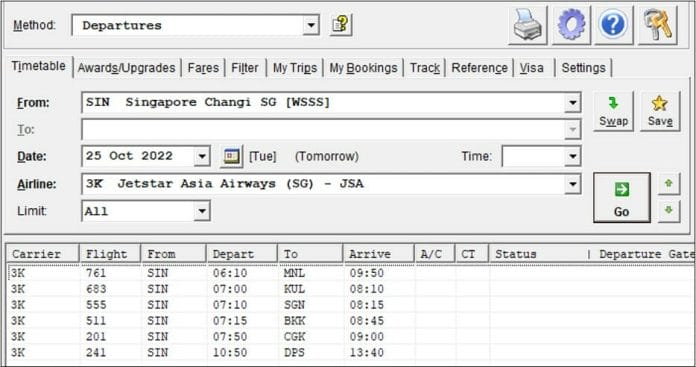Sort by the Depart column header
The image size is (696, 367).
click(x=241, y=254)
